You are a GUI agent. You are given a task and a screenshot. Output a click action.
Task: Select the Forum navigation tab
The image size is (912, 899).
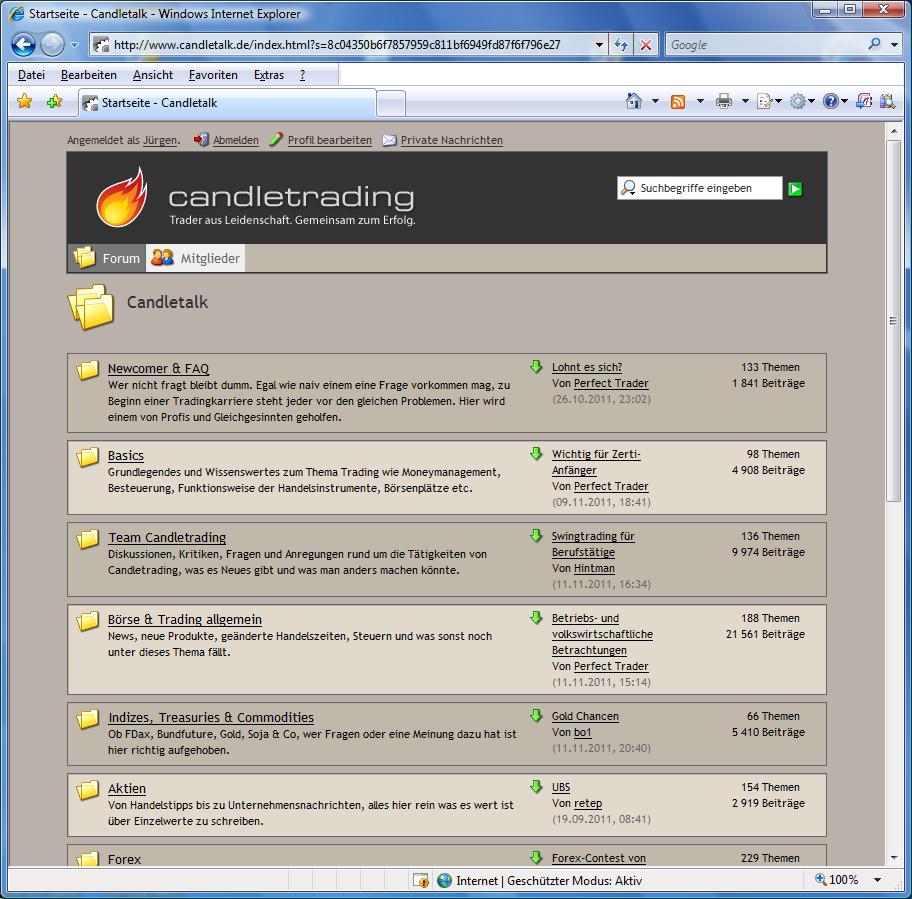[x=107, y=258]
